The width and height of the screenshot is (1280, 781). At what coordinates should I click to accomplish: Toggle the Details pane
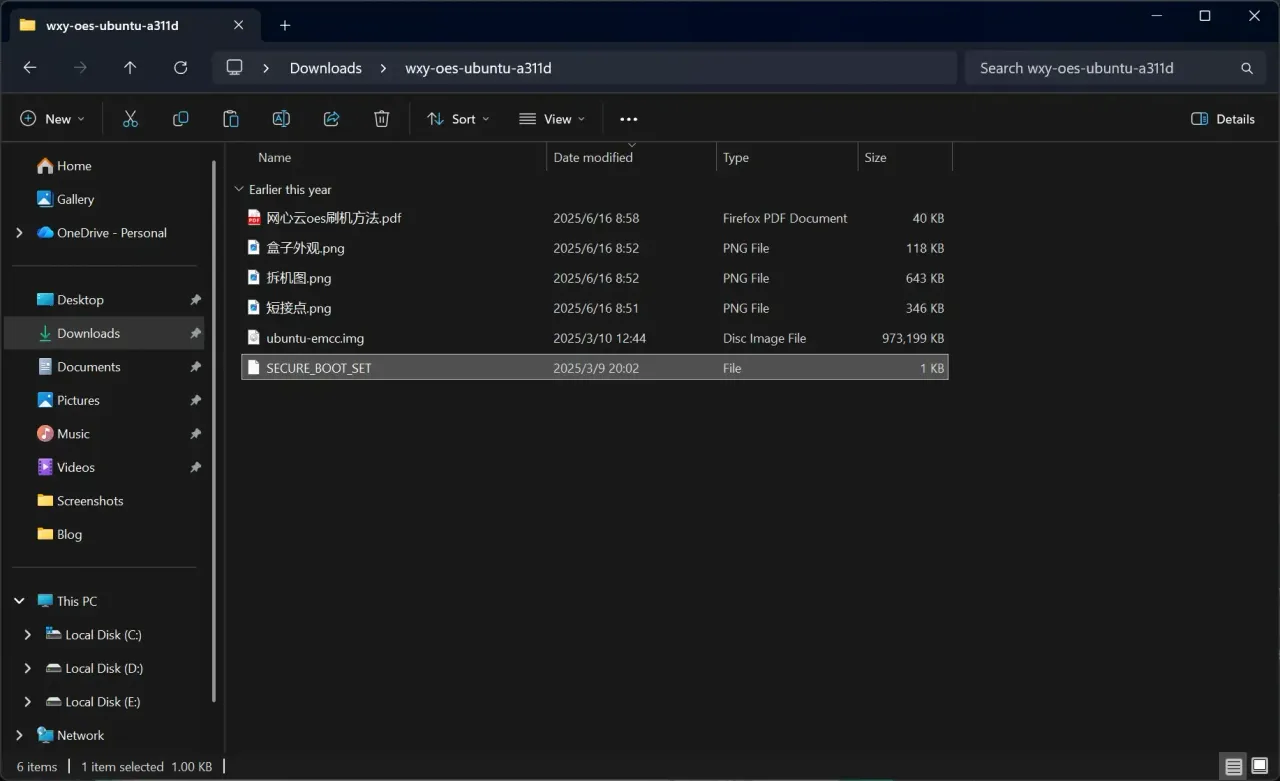(1223, 119)
